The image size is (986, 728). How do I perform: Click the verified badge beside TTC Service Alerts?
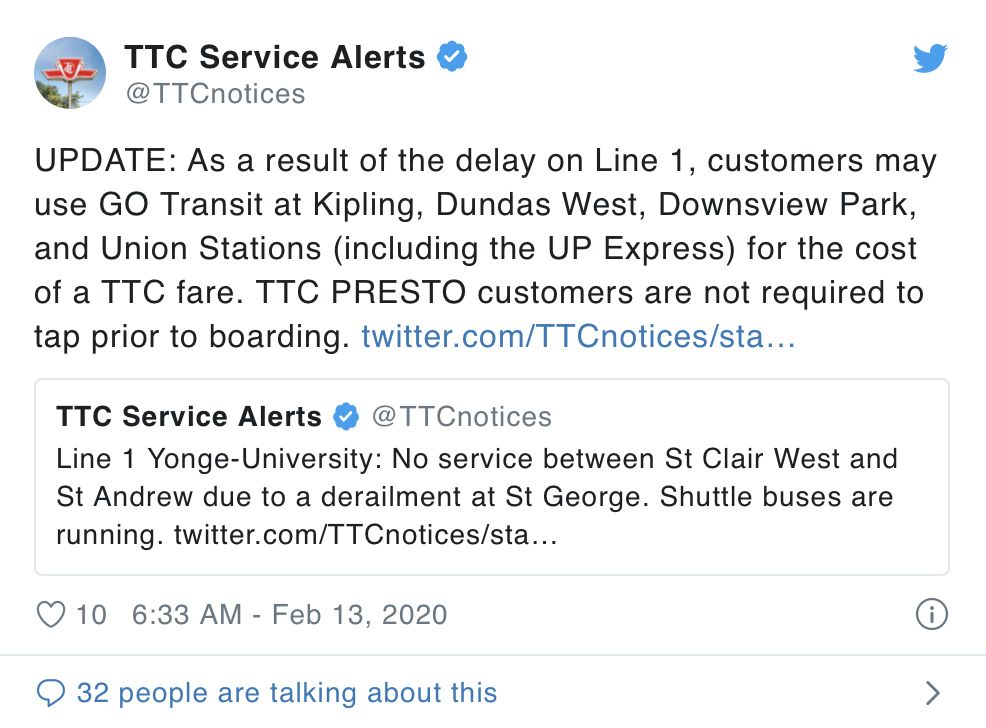453,57
